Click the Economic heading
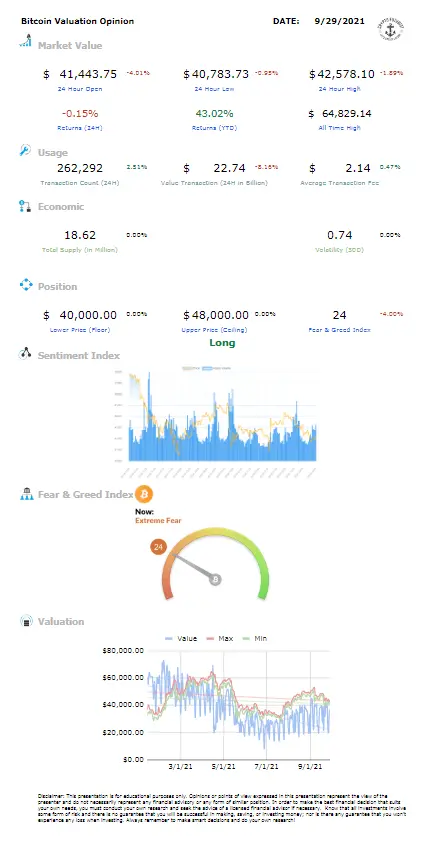Screen dimensions: 445x841 coord(61,206)
